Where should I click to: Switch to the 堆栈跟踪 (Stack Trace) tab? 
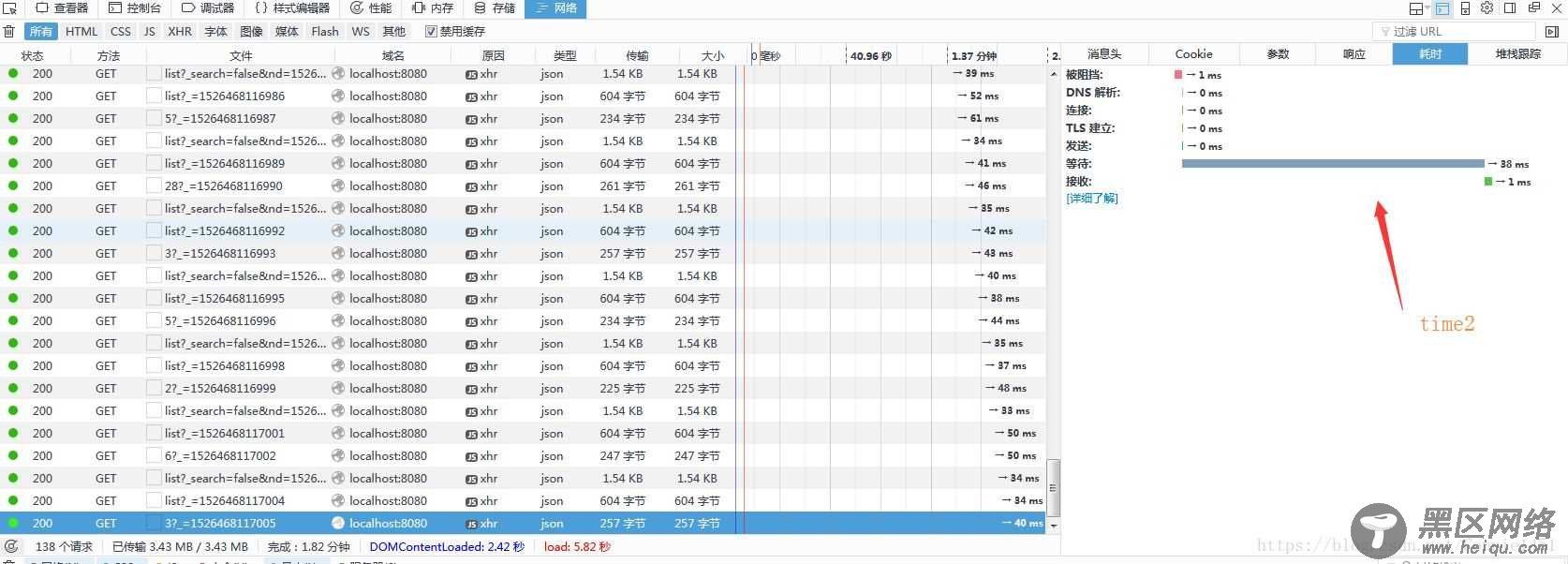click(x=1517, y=54)
